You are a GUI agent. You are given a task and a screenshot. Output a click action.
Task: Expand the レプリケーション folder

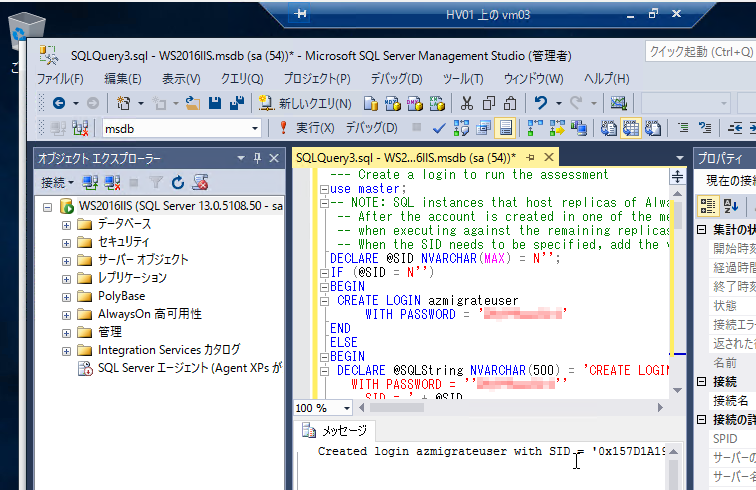tap(67, 279)
